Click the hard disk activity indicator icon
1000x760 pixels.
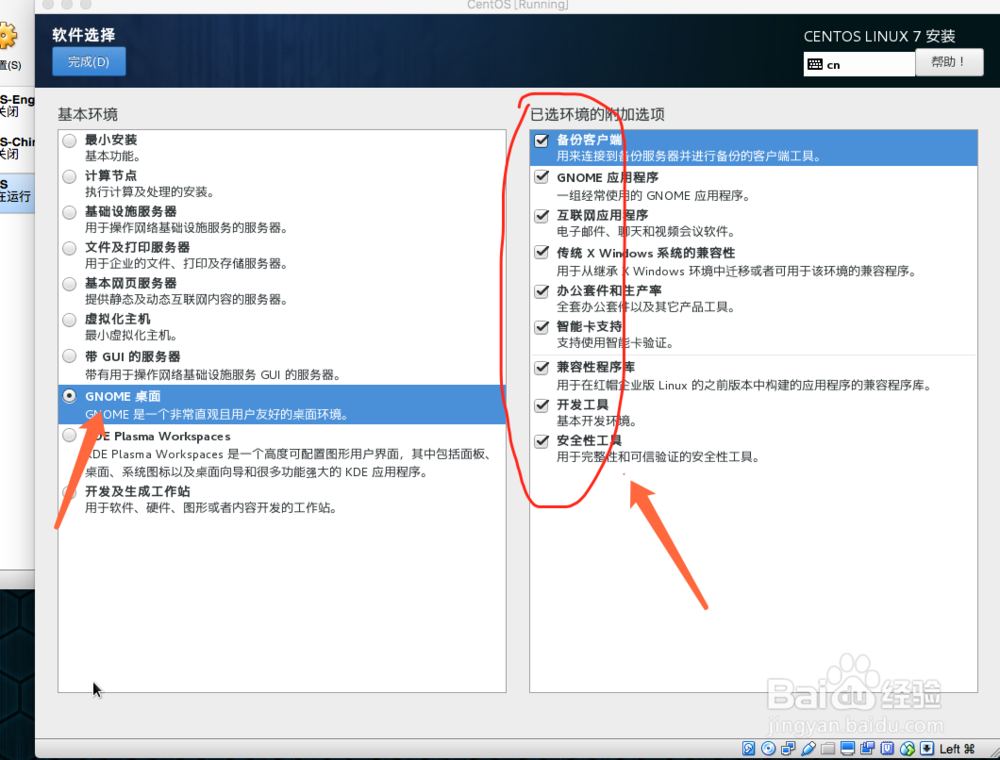tap(749, 748)
